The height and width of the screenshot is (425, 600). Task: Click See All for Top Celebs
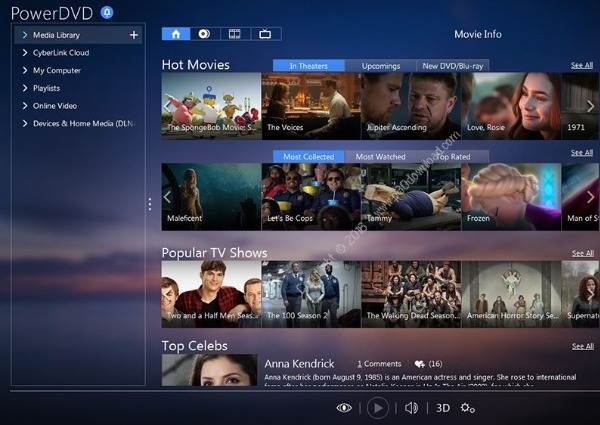tap(583, 346)
